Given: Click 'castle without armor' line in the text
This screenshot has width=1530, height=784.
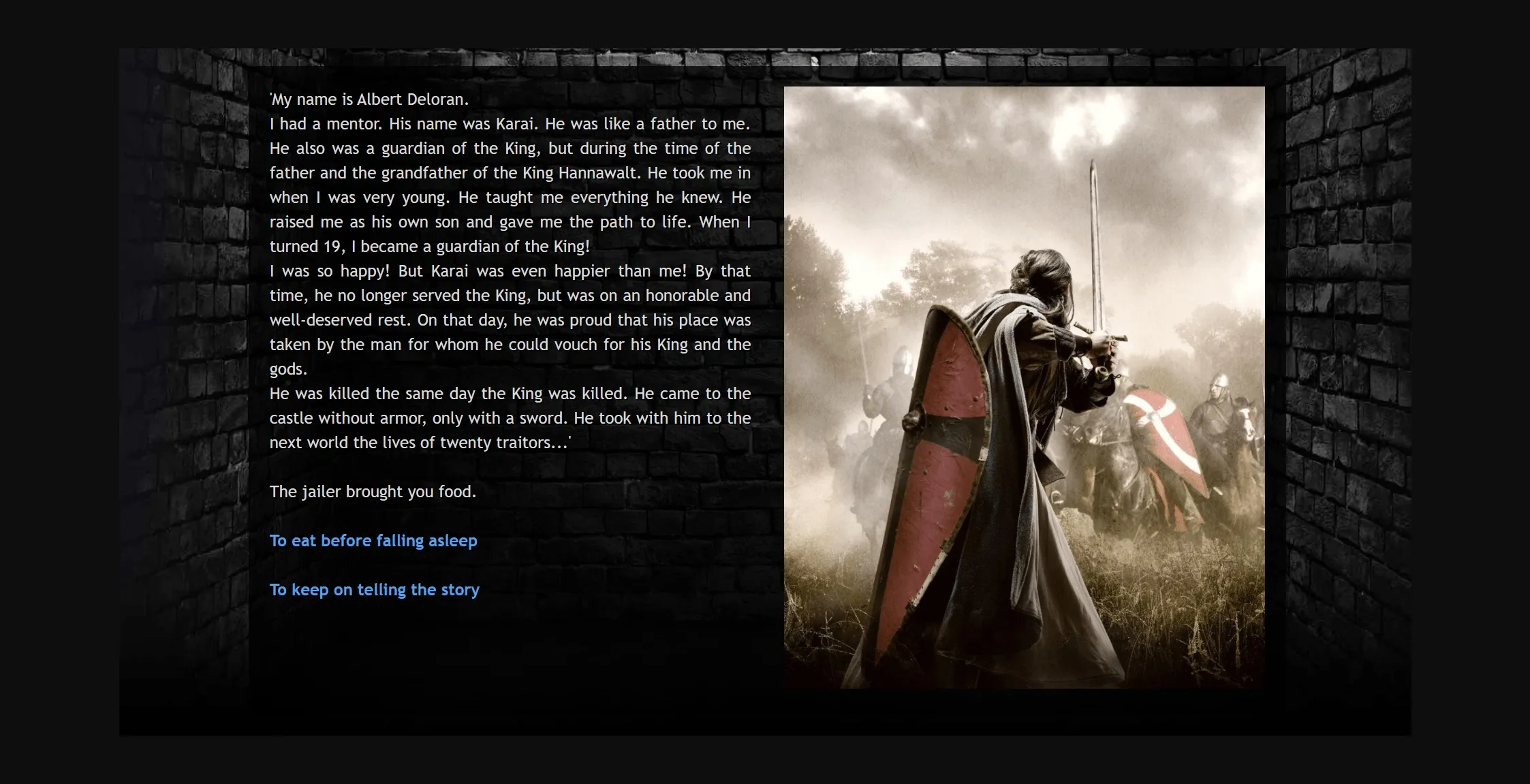Looking at the screenshot, I should click(348, 418).
